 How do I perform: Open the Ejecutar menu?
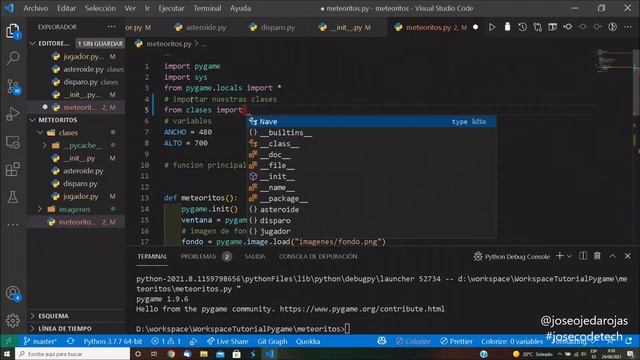point(171,8)
